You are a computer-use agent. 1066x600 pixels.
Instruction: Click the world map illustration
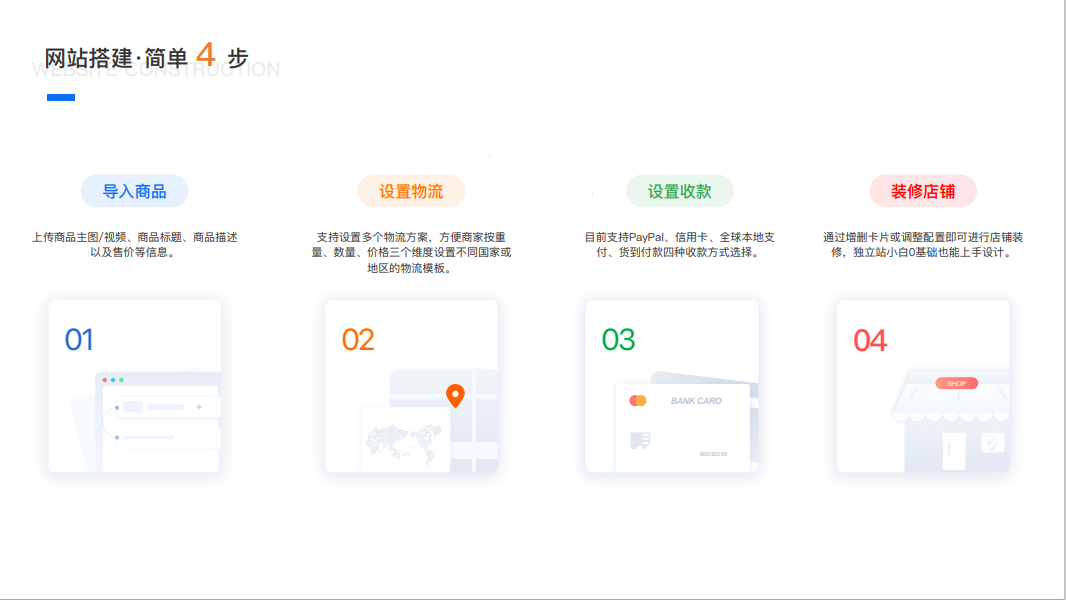click(405, 437)
